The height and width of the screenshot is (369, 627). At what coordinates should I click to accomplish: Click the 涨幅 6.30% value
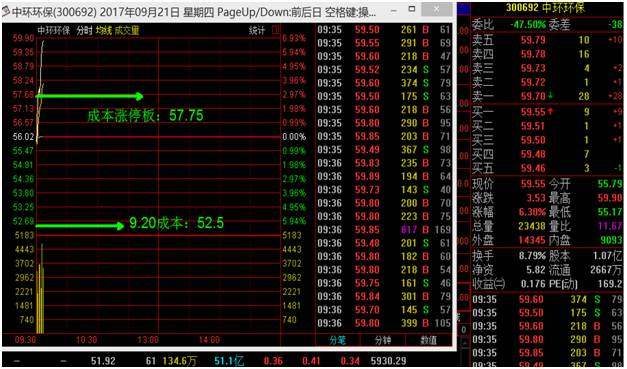532,212
